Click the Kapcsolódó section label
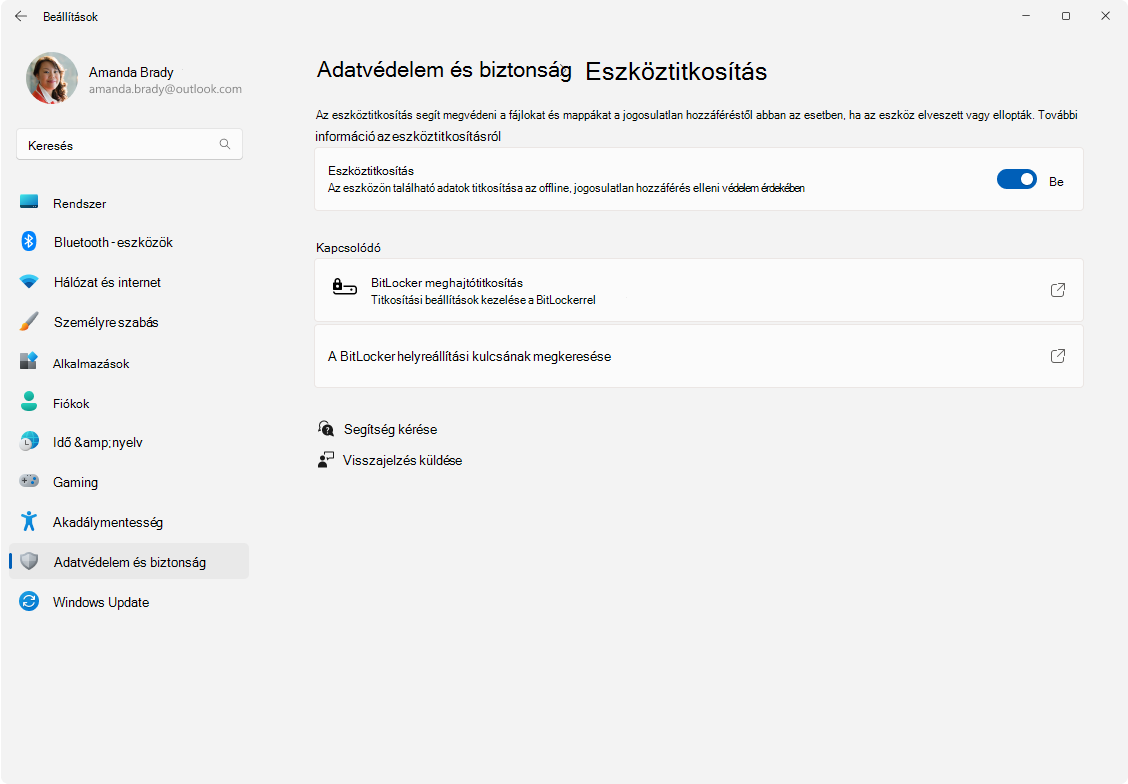 click(348, 247)
